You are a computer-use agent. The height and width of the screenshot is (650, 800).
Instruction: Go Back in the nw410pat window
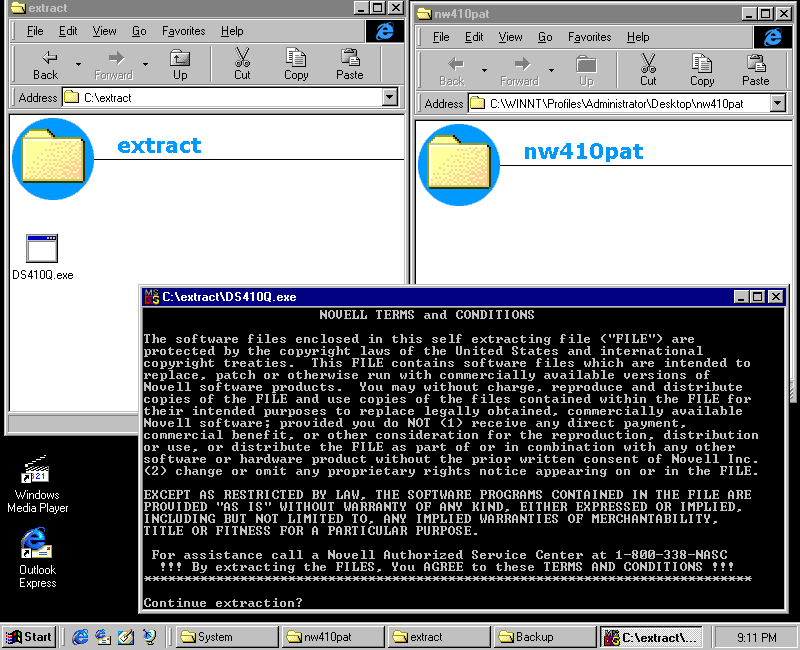pyautogui.click(x=452, y=71)
